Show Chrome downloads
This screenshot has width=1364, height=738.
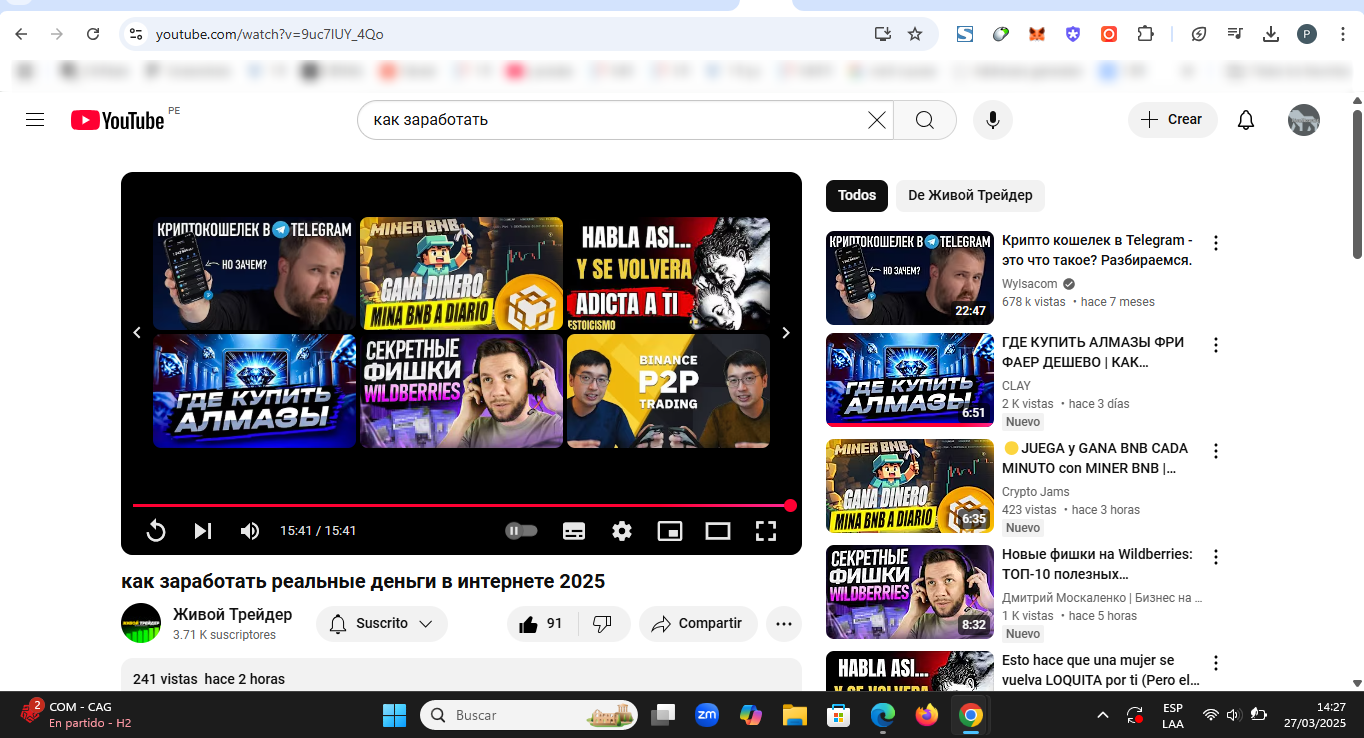click(1271, 34)
